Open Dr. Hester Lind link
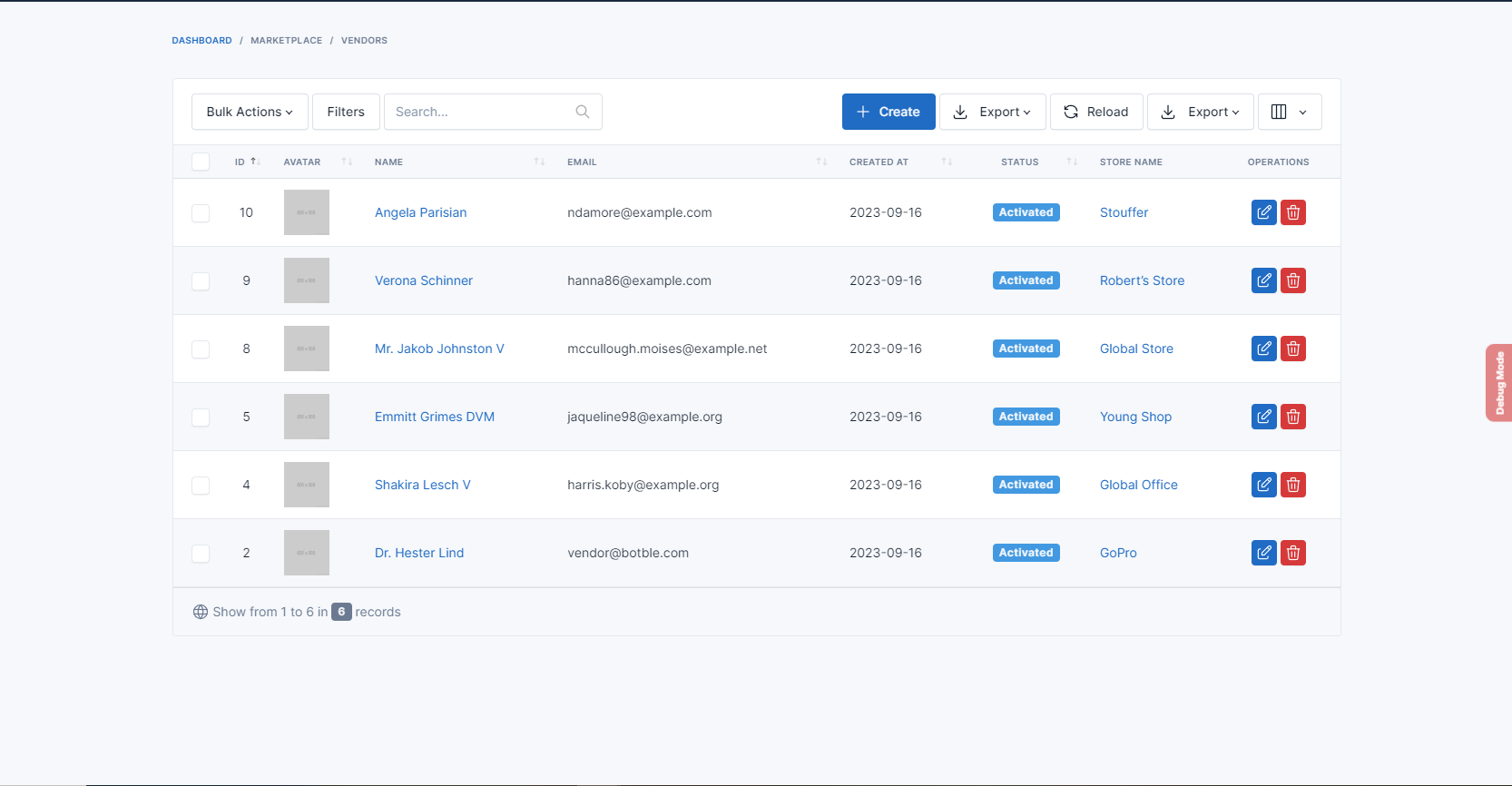The width and height of the screenshot is (1512, 786). click(x=419, y=553)
